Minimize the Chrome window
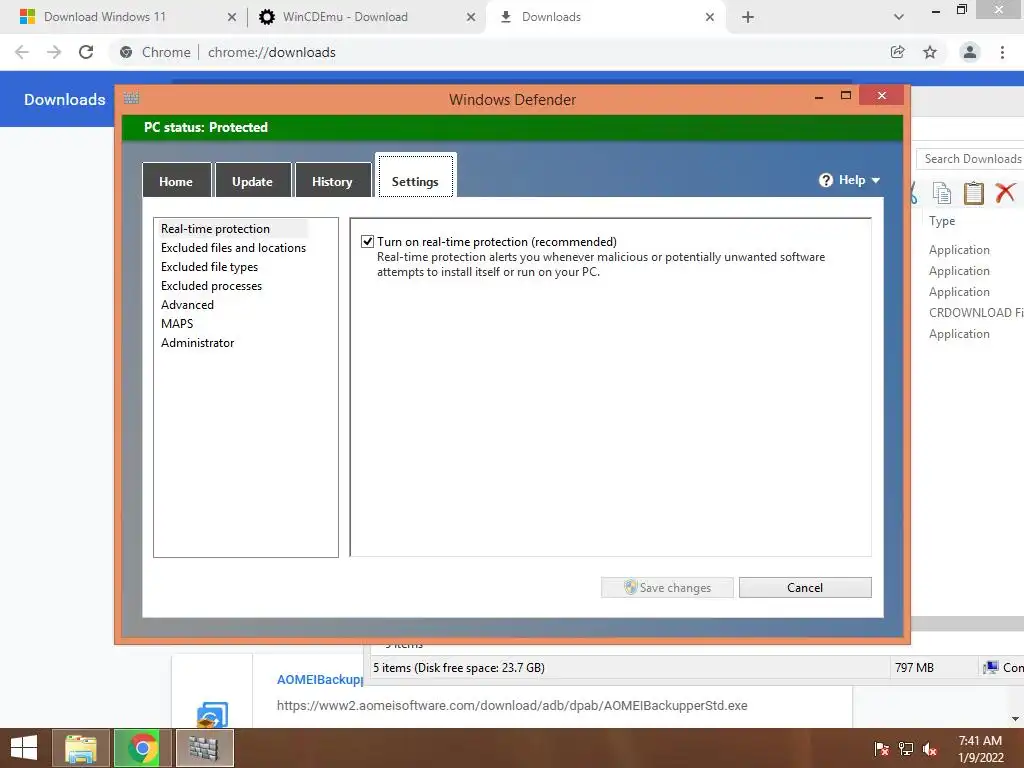The height and width of the screenshot is (768, 1024). coord(936,10)
